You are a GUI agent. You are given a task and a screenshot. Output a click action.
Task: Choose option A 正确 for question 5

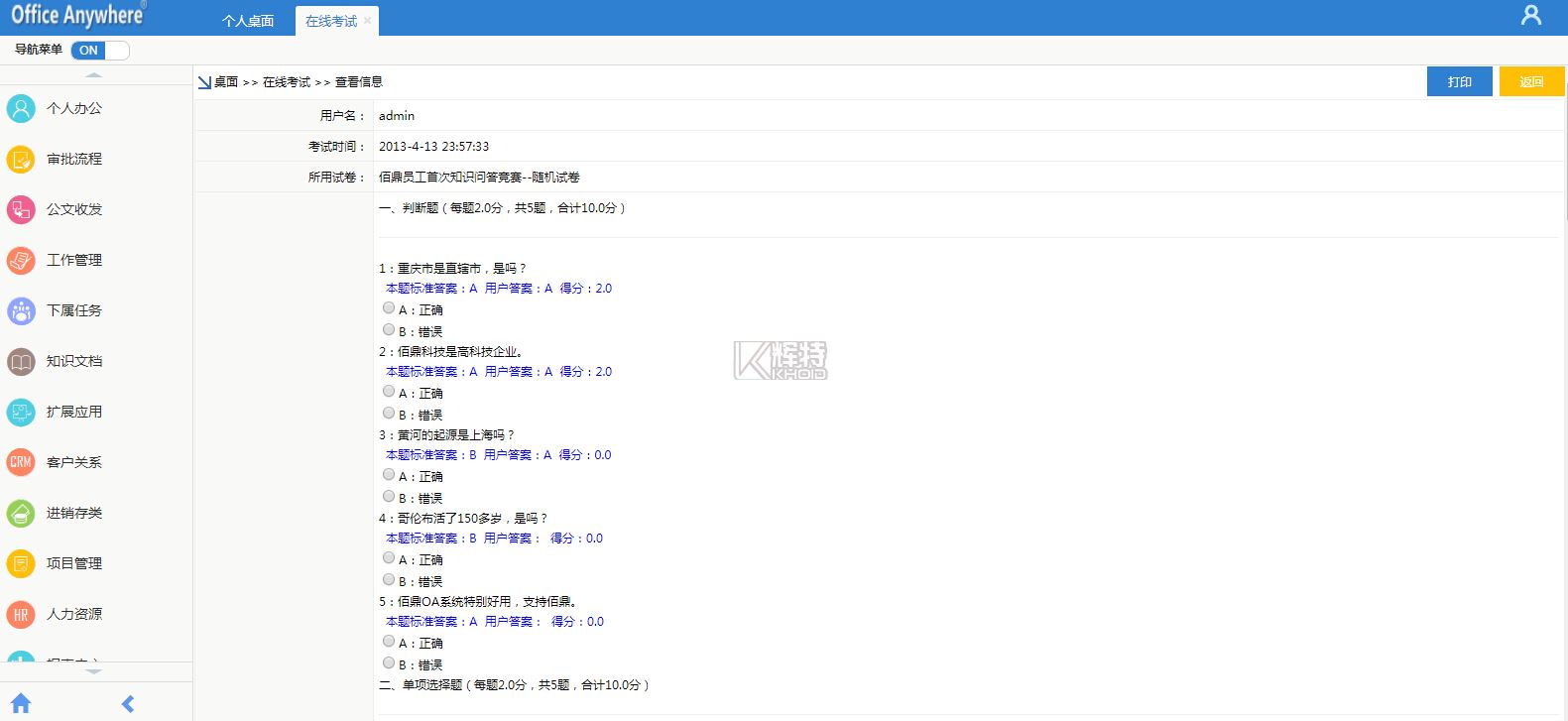(x=389, y=642)
